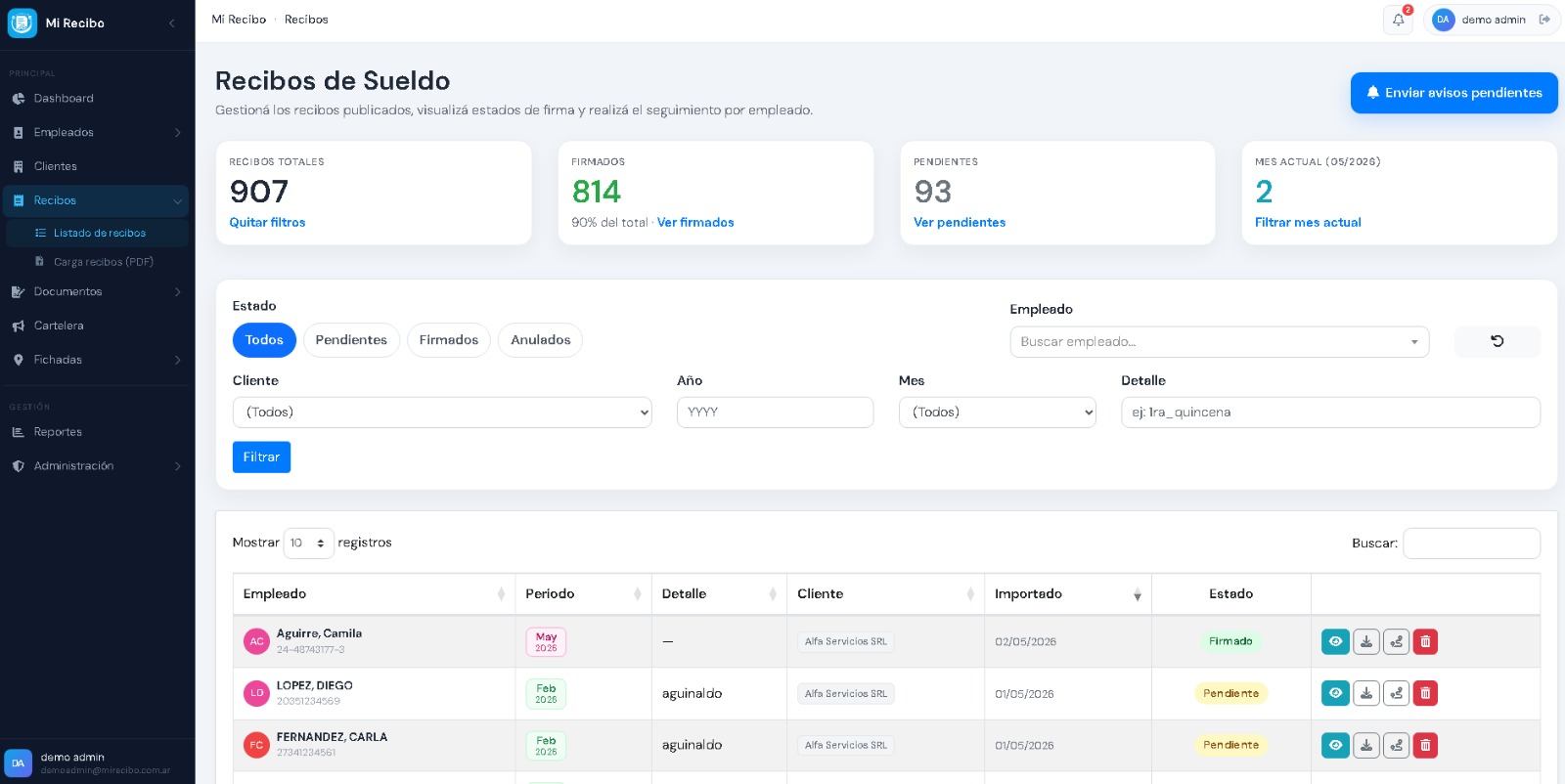Download LOPEZ, DIEGO's receipt
This screenshot has height=784, width=1565.
[x=1366, y=693]
